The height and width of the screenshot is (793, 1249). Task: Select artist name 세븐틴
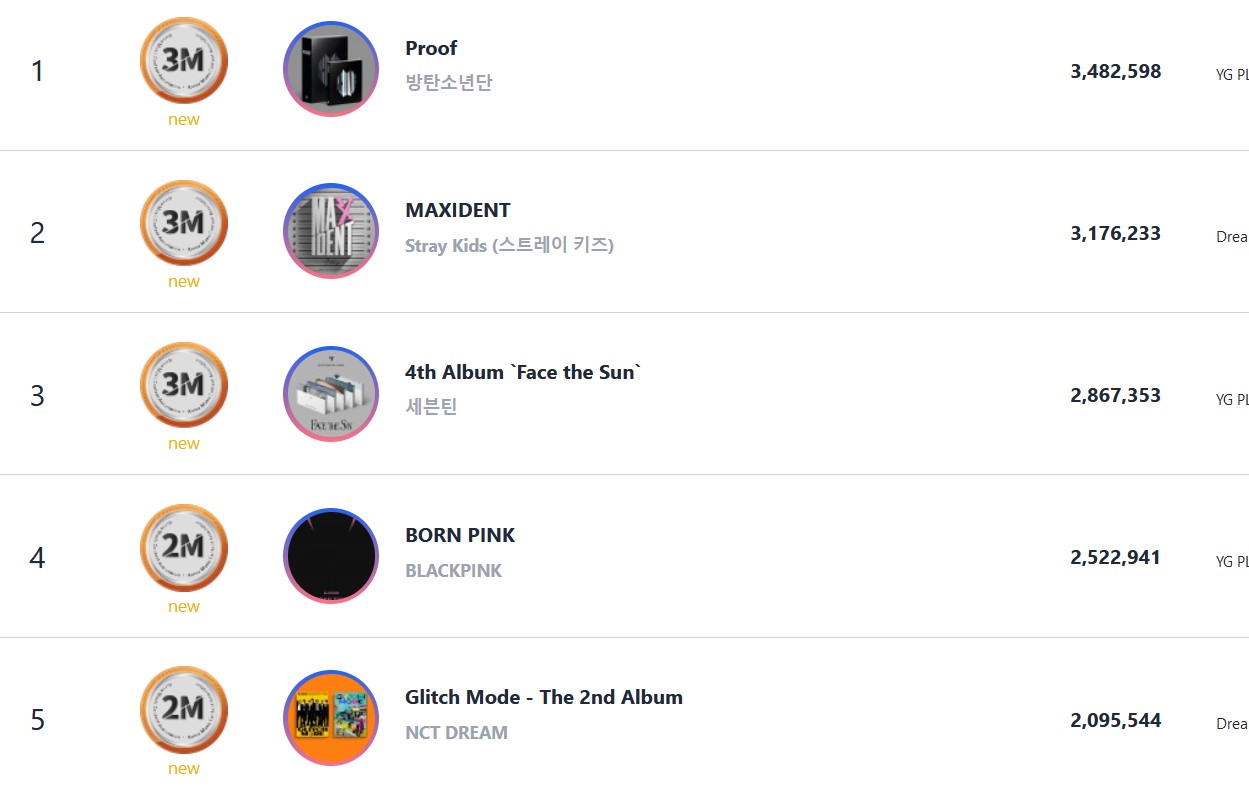431,407
